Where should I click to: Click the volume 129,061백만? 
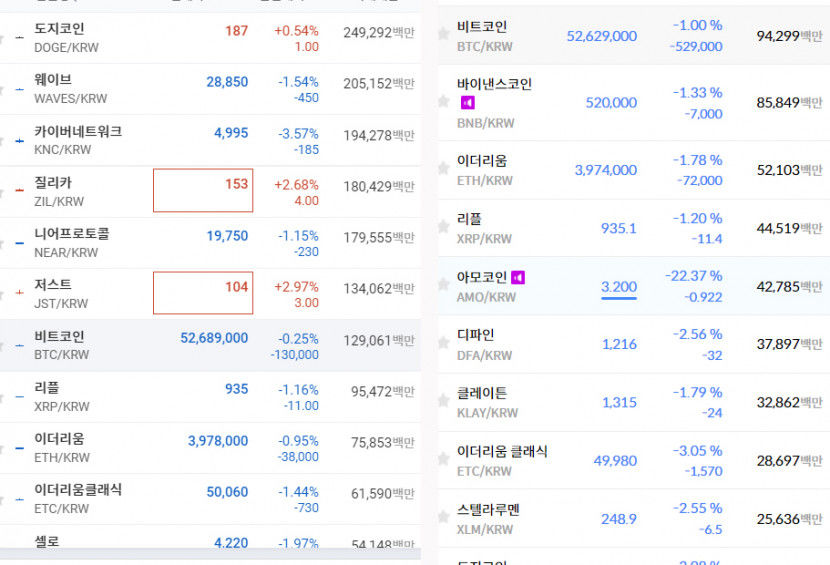[378, 340]
